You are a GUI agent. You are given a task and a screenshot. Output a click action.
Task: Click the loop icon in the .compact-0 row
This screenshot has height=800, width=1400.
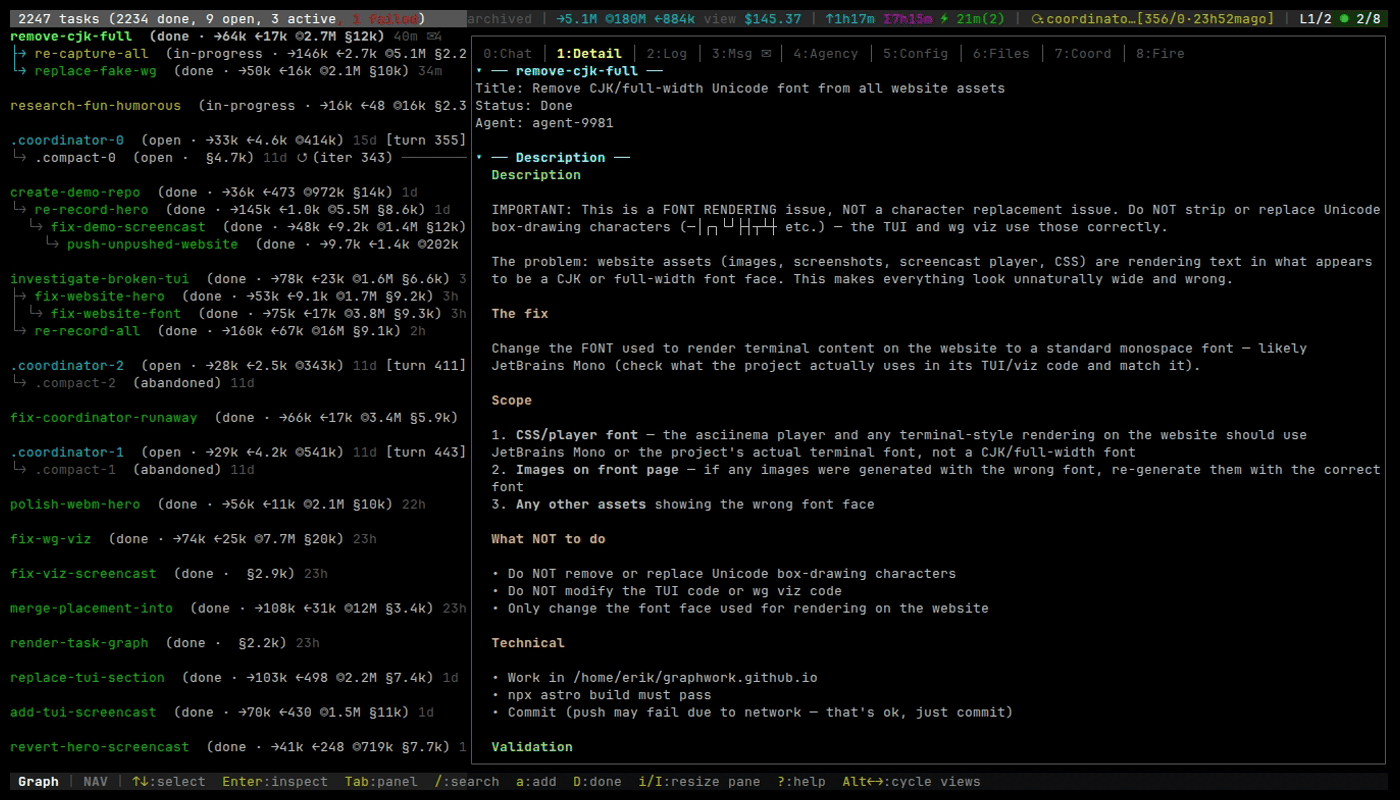(302, 158)
